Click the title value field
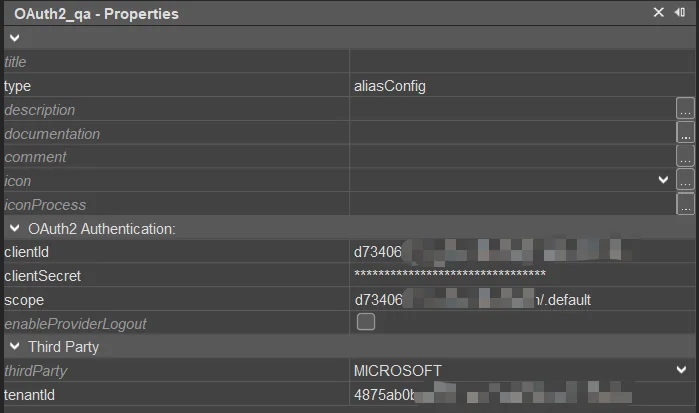Screen dimensions: 699x413 tap(522, 61)
